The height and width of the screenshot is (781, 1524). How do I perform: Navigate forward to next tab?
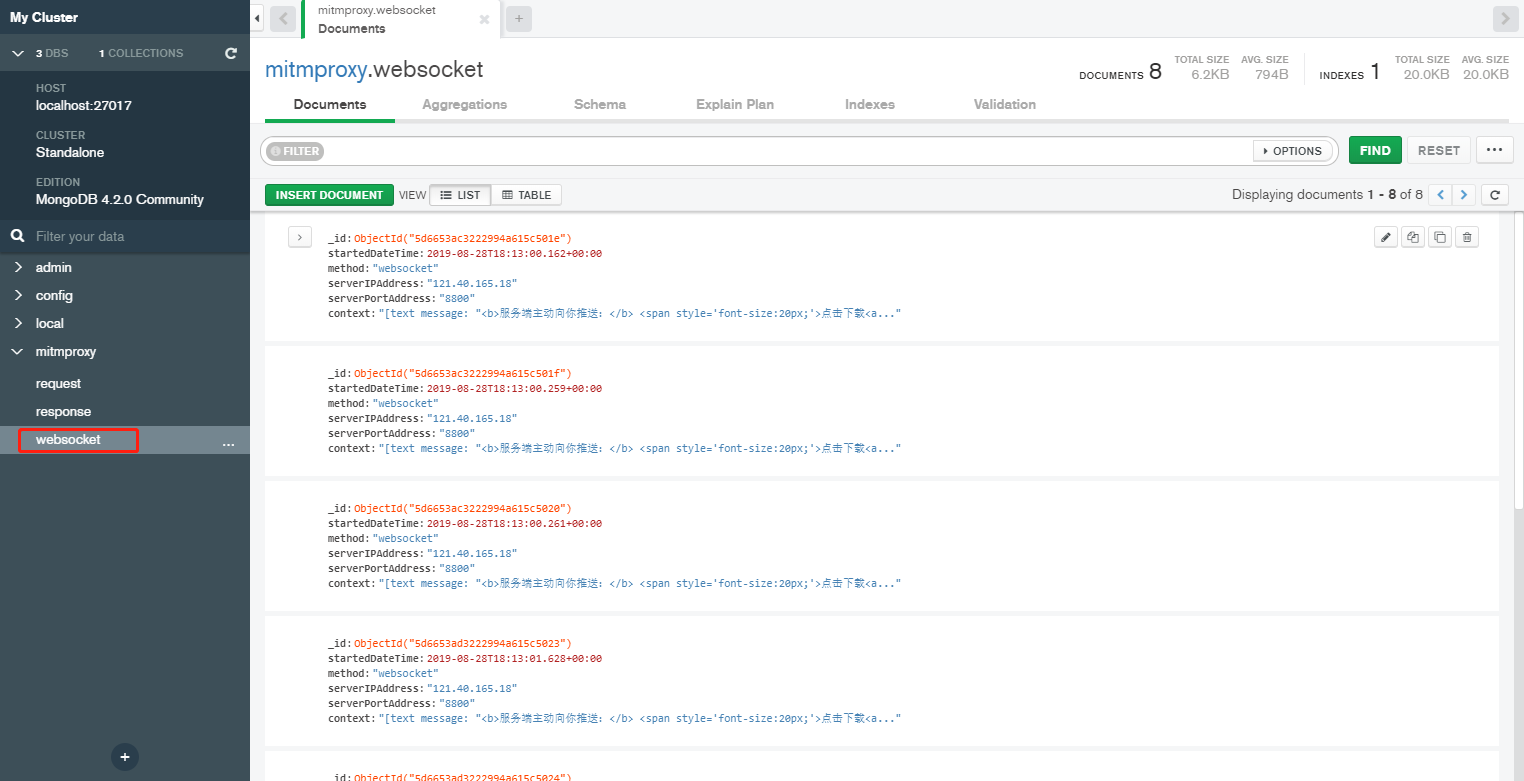coord(1505,19)
